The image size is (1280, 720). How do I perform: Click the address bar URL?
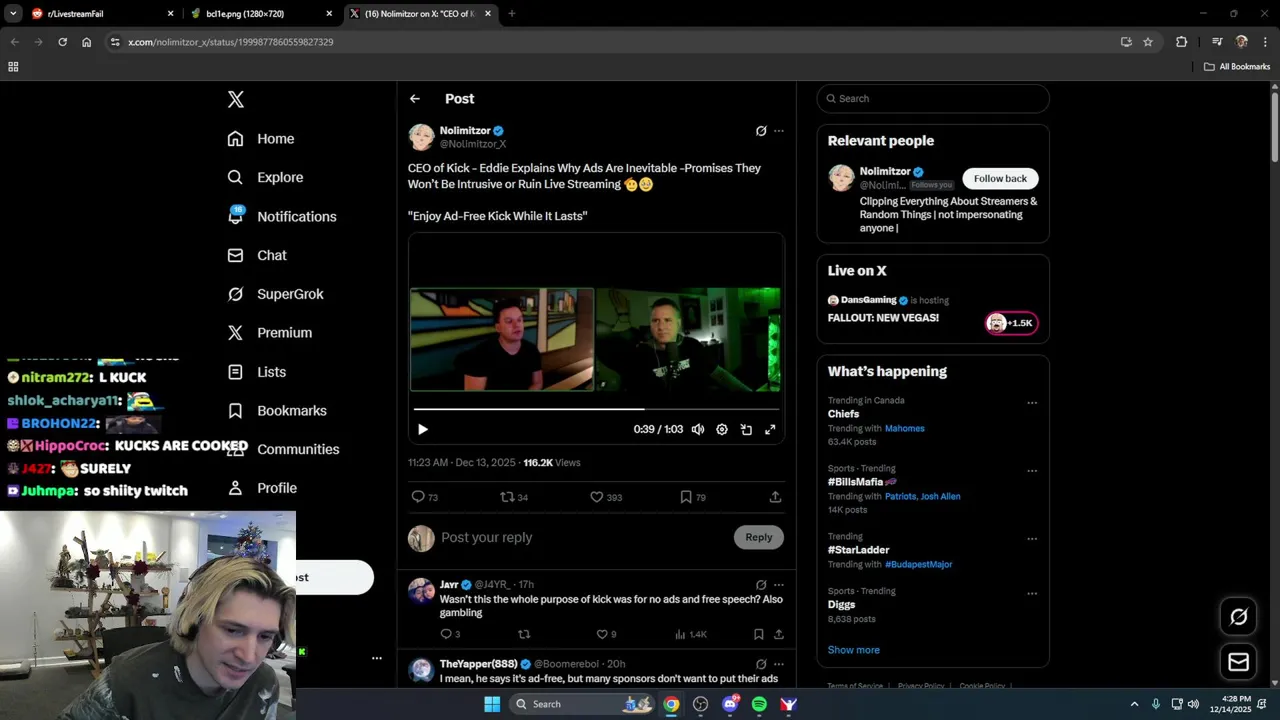[x=231, y=42]
